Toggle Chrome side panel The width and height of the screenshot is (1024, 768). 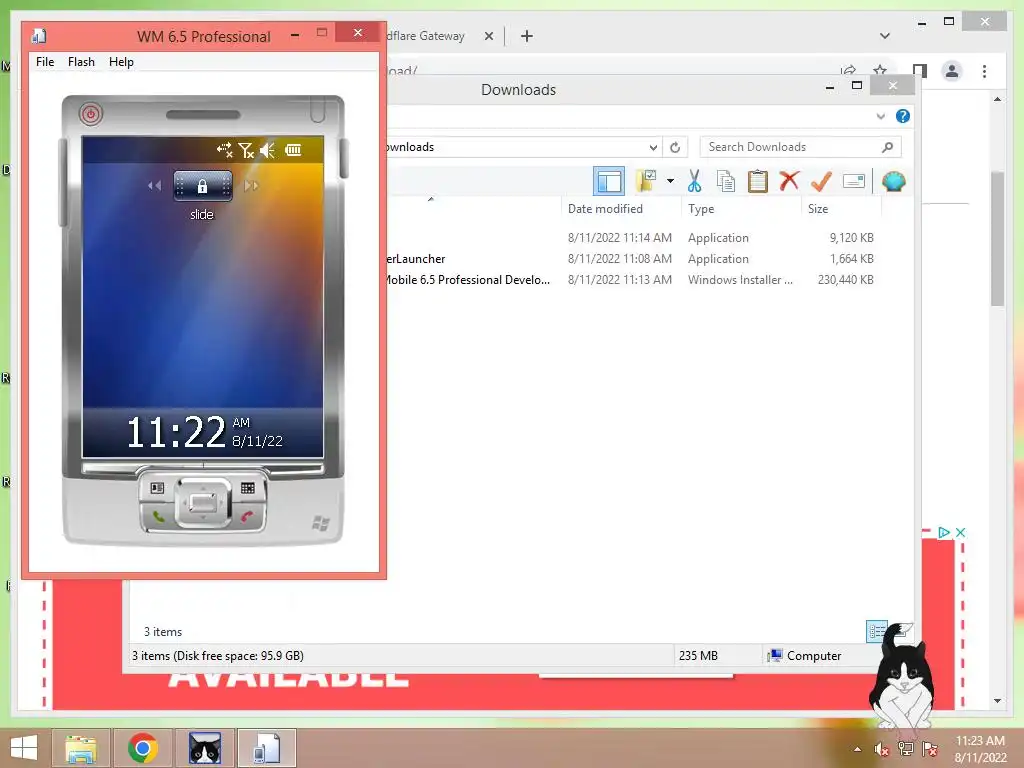click(920, 71)
